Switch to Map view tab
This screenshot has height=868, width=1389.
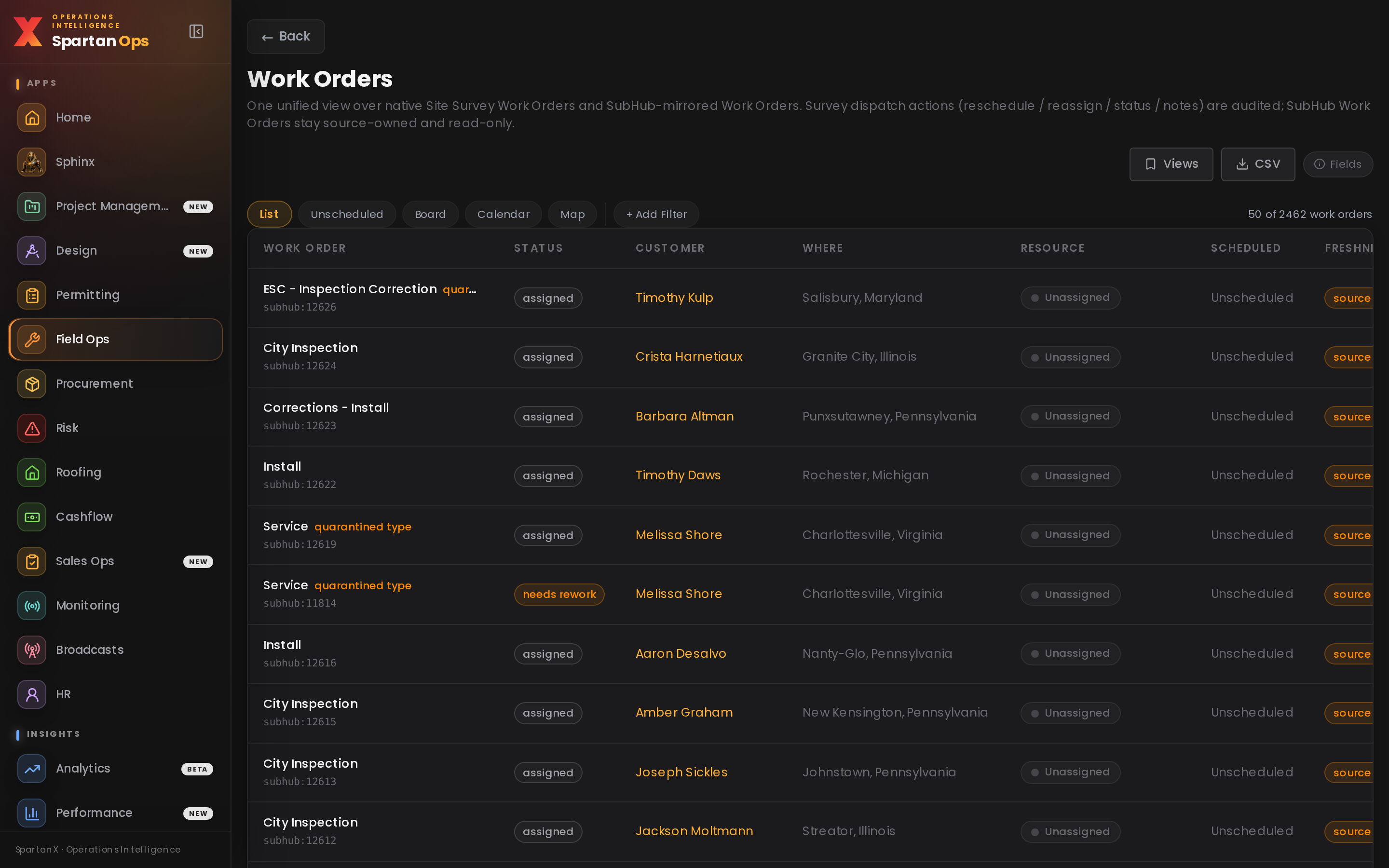click(x=572, y=214)
